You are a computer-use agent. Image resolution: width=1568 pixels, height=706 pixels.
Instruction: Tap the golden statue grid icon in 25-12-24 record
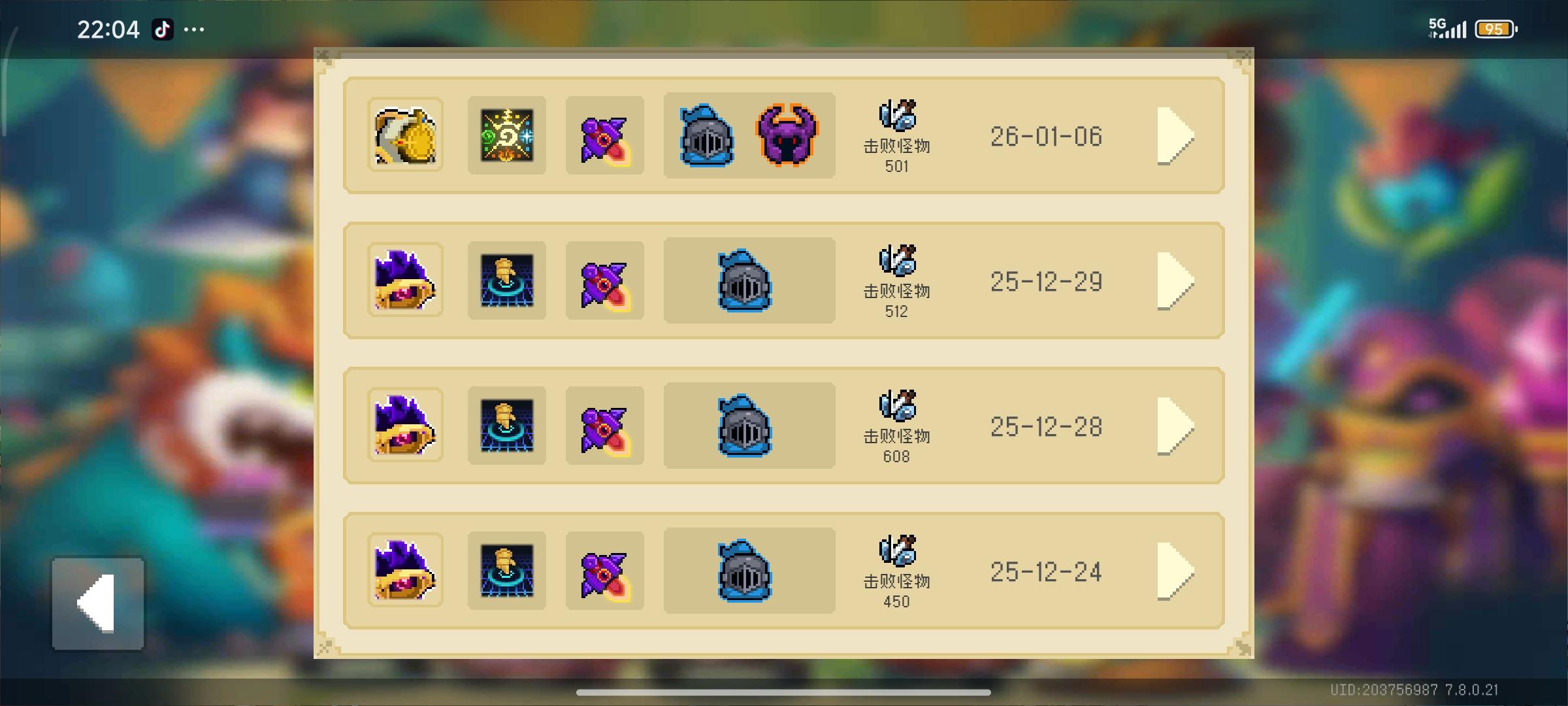[x=507, y=571]
